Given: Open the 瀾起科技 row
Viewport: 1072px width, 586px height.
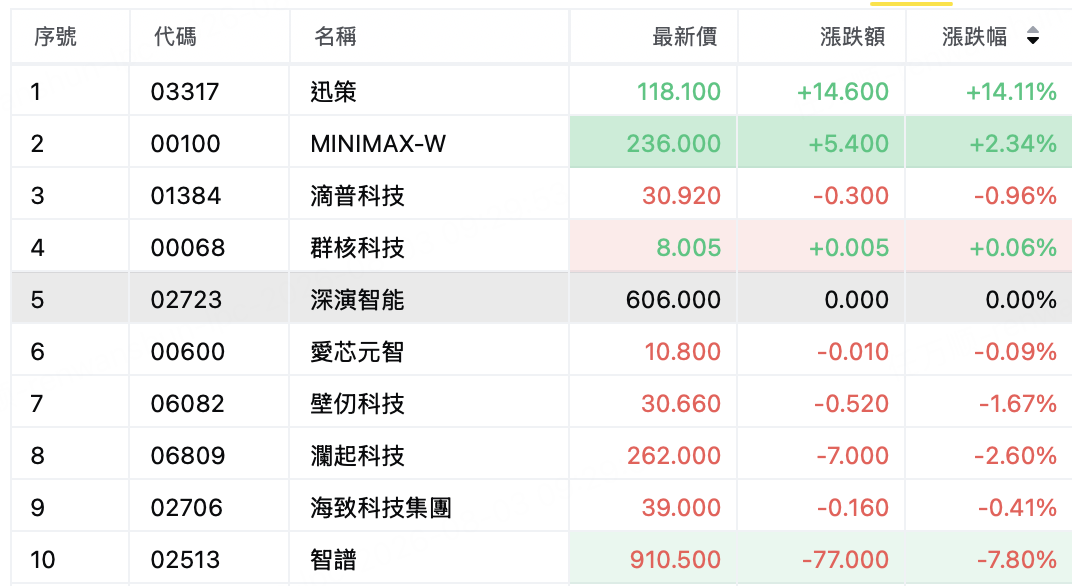Looking at the screenshot, I should (x=541, y=455).
